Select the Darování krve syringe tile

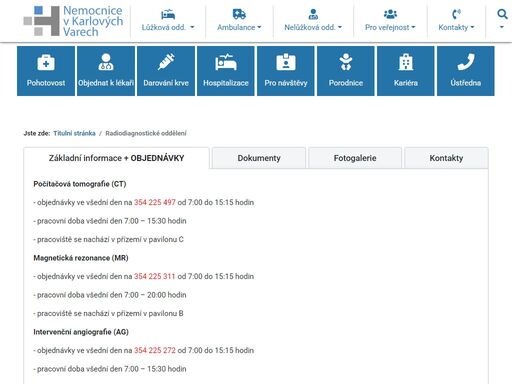click(x=166, y=71)
